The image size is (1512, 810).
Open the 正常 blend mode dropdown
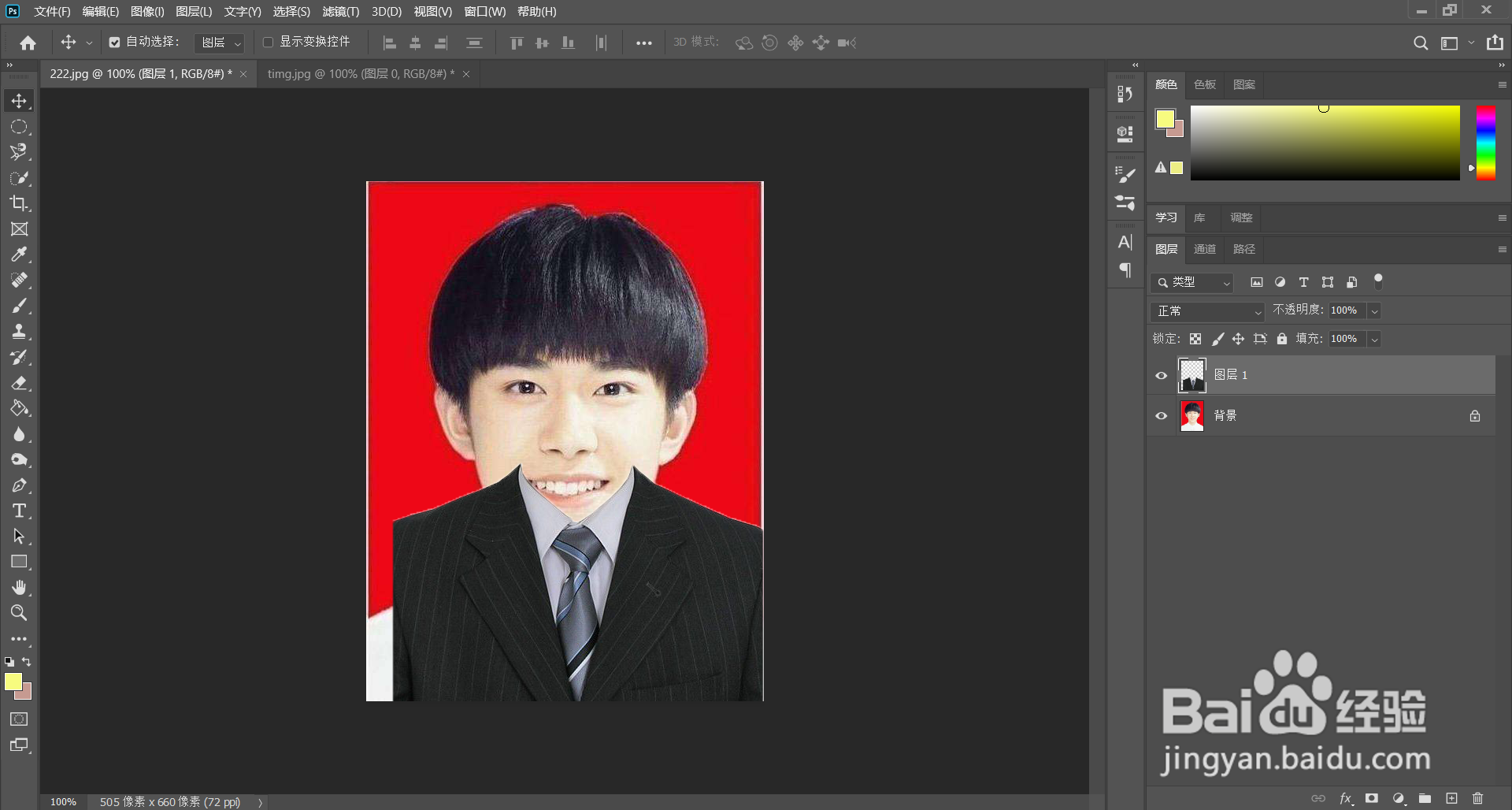coord(1207,311)
